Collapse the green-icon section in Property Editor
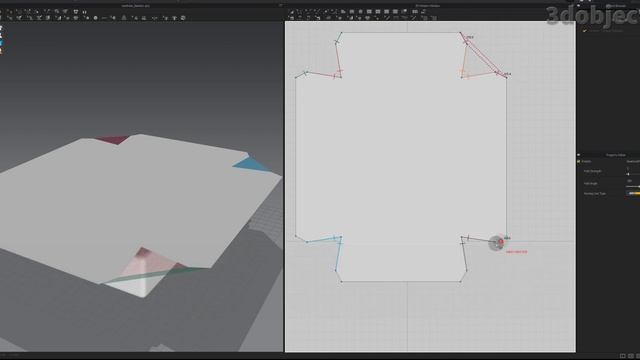 click(x=578, y=162)
